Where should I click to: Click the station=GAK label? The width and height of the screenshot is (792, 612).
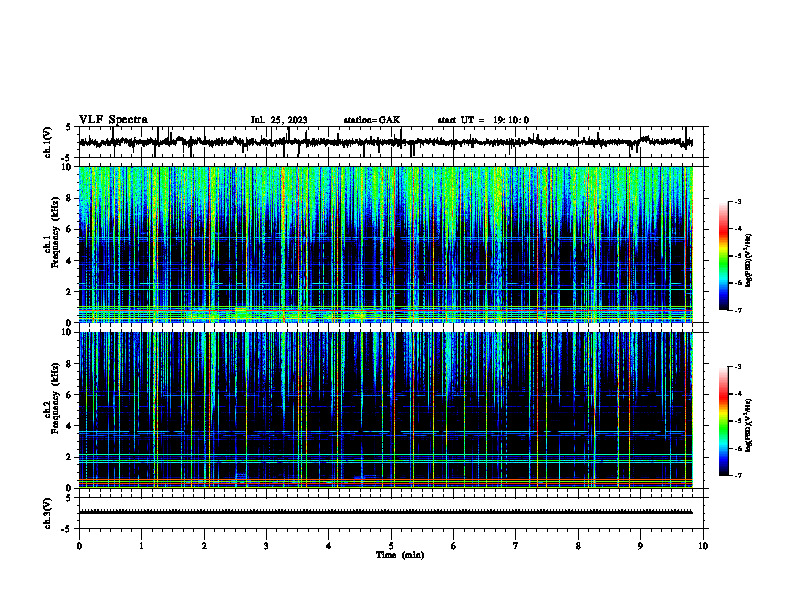click(372, 120)
